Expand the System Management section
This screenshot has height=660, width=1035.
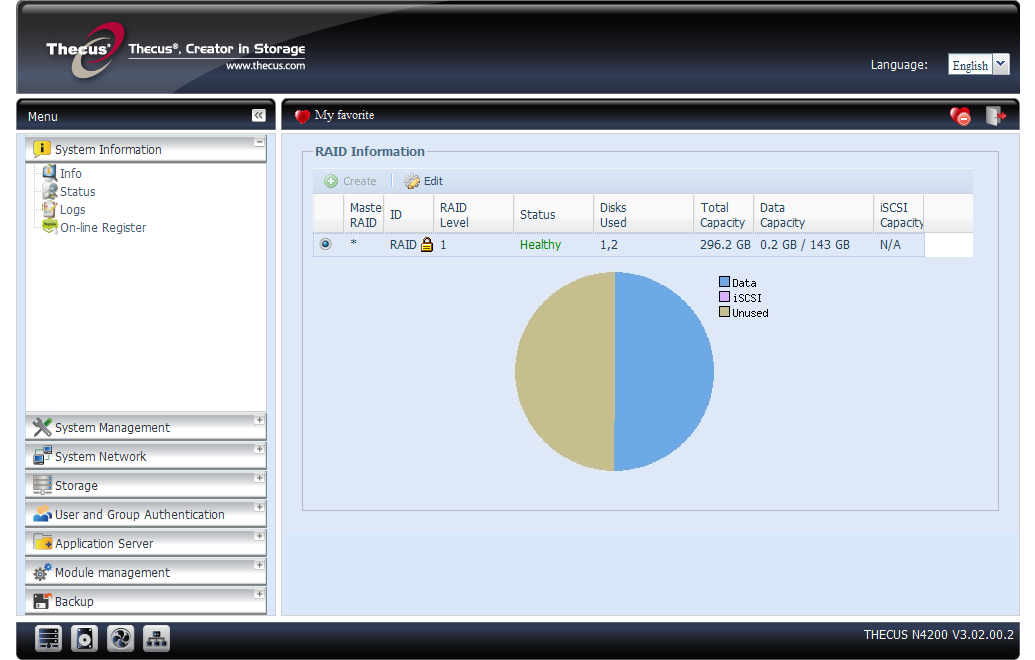coord(259,420)
